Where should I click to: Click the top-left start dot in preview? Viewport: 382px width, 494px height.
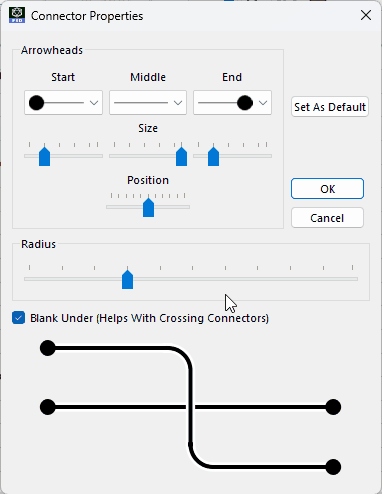48,348
